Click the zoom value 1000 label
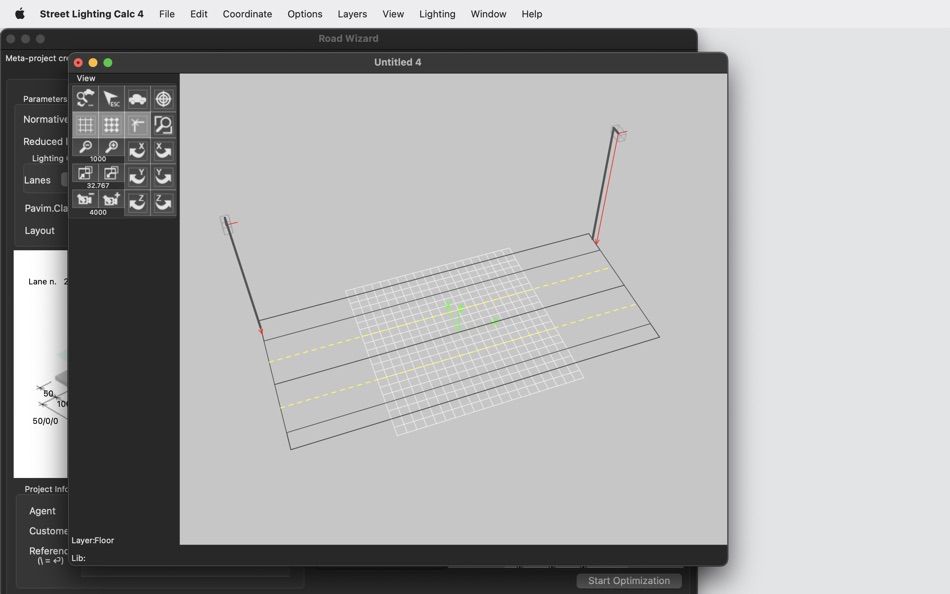The height and width of the screenshot is (594, 950). (98, 159)
